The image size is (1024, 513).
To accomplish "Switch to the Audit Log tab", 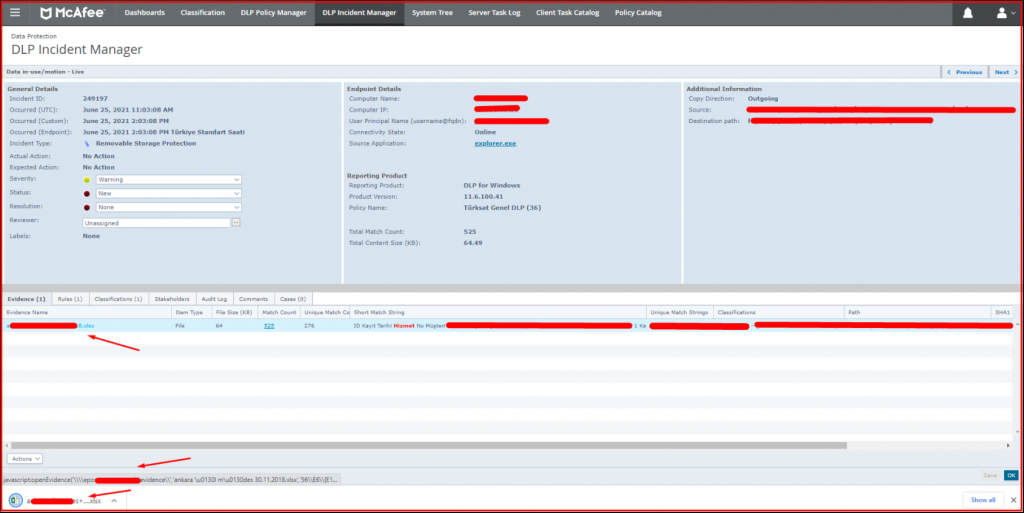I will pos(214,299).
